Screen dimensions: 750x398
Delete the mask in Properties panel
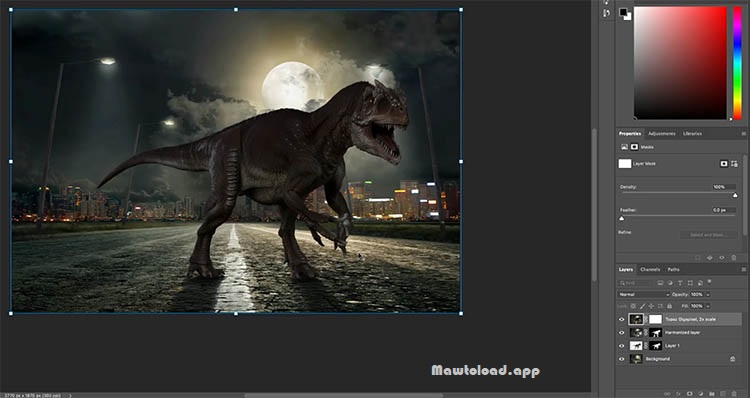[x=734, y=258]
